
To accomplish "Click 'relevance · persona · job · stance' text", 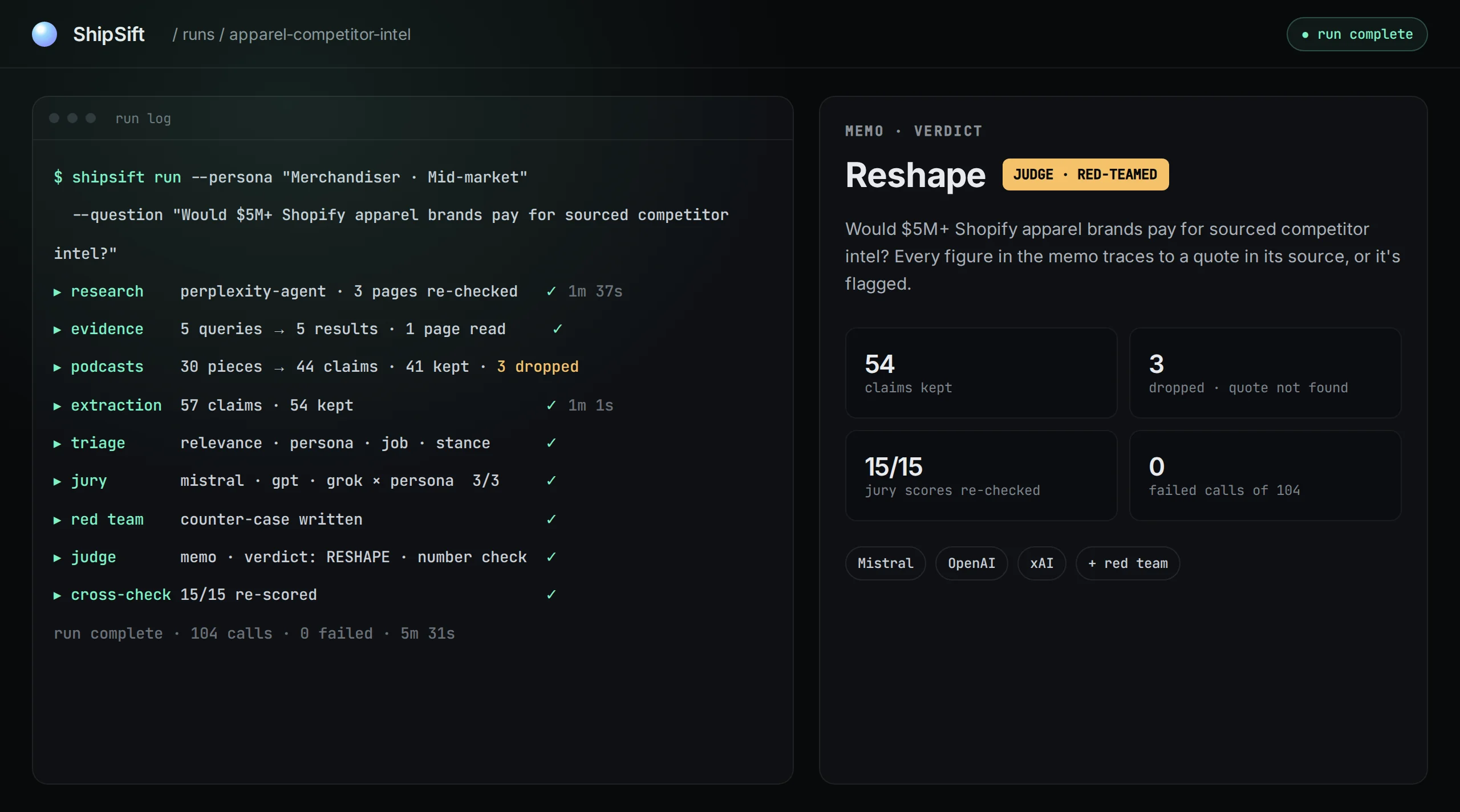I will [x=335, y=443].
